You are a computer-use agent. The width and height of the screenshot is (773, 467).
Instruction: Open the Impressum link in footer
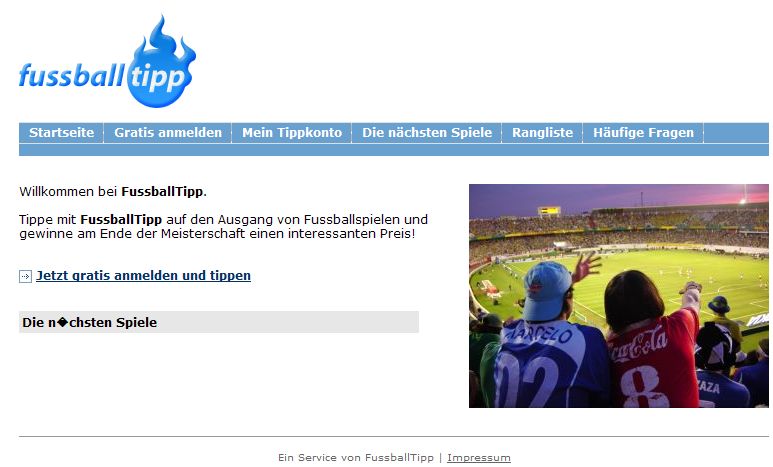click(x=479, y=458)
